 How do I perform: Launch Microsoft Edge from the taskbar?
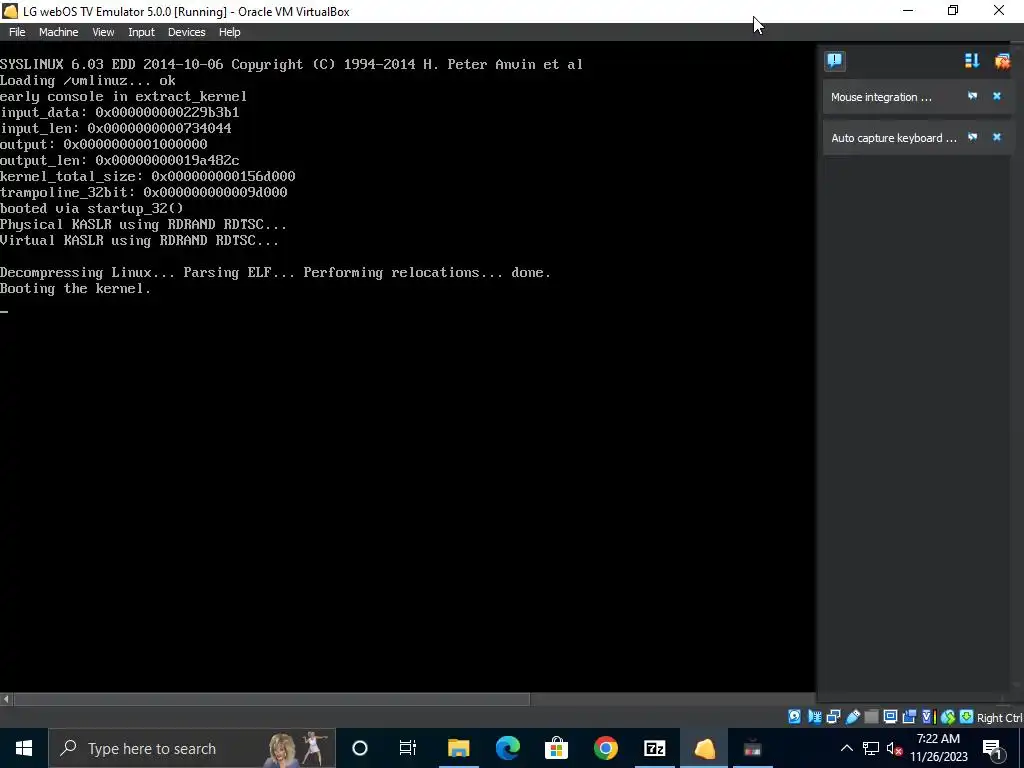(x=507, y=748)
